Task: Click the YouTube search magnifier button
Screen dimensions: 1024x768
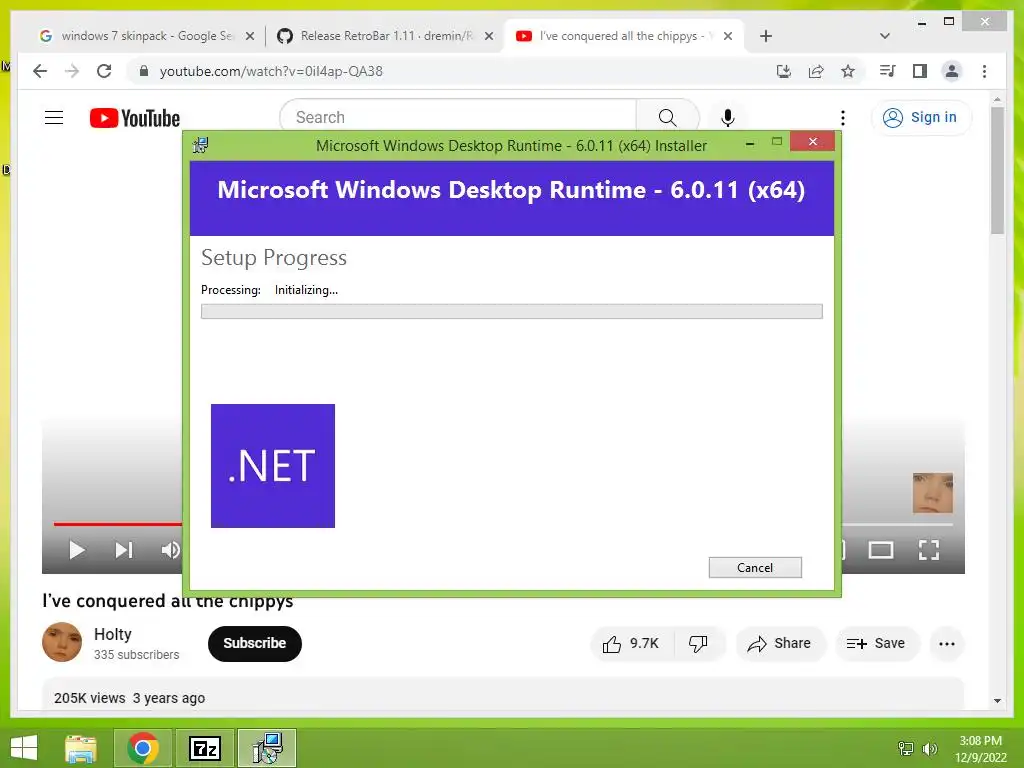Action: point(667,118)
